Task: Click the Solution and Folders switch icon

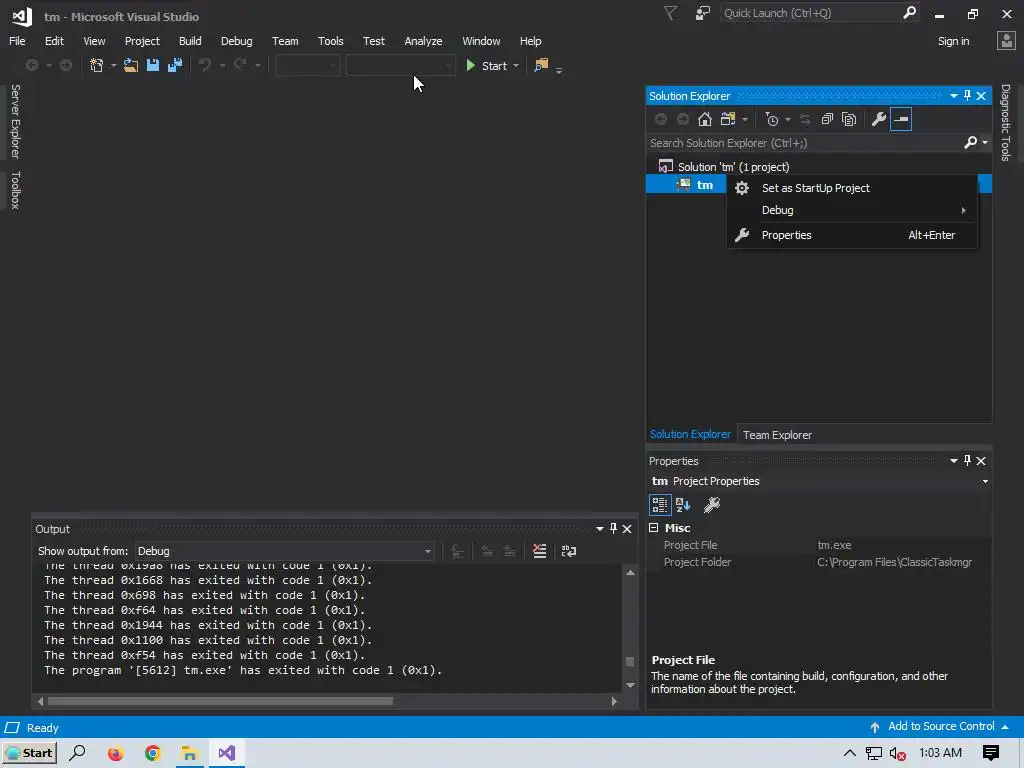Action: (x=728, y=120)
